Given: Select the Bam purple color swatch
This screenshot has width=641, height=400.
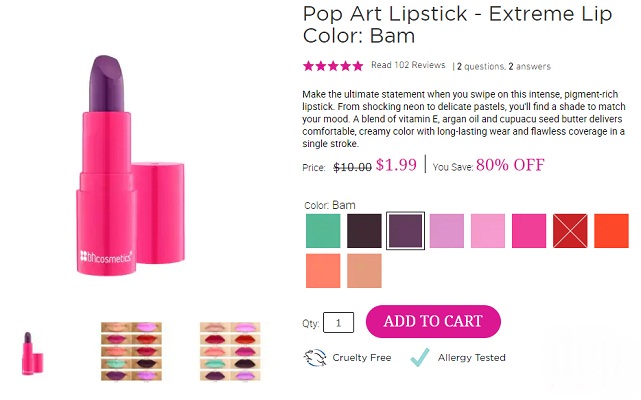Looking at the screenshot, I should tap(405, 231).
